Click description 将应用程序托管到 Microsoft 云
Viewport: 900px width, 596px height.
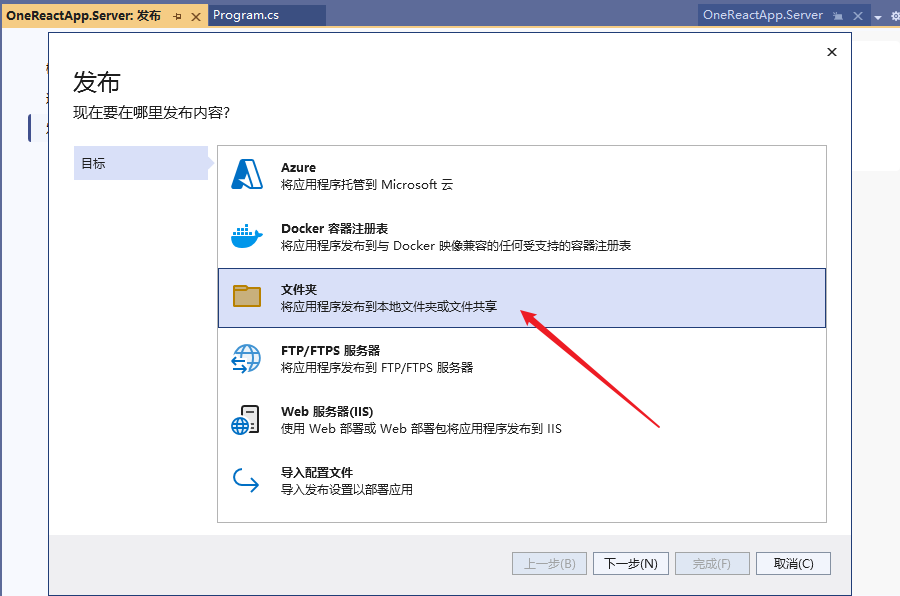[367, 185]
